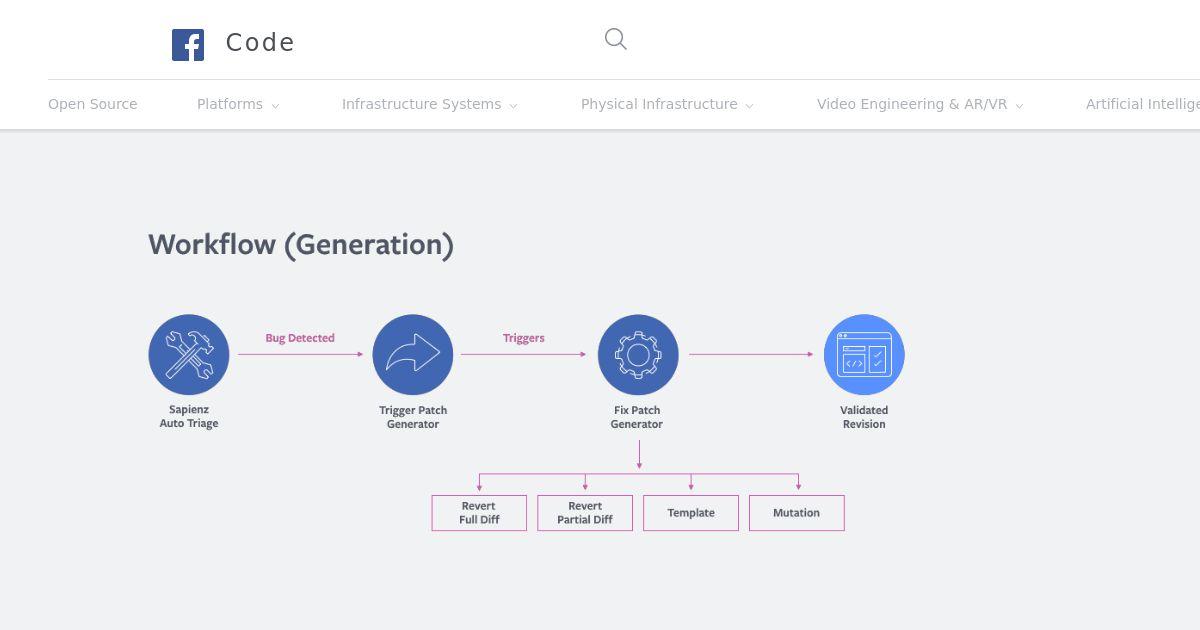Click the Code site title link
Viewport: 1200px width, 630px height.
pyautogui.click(x=260, y=43)
